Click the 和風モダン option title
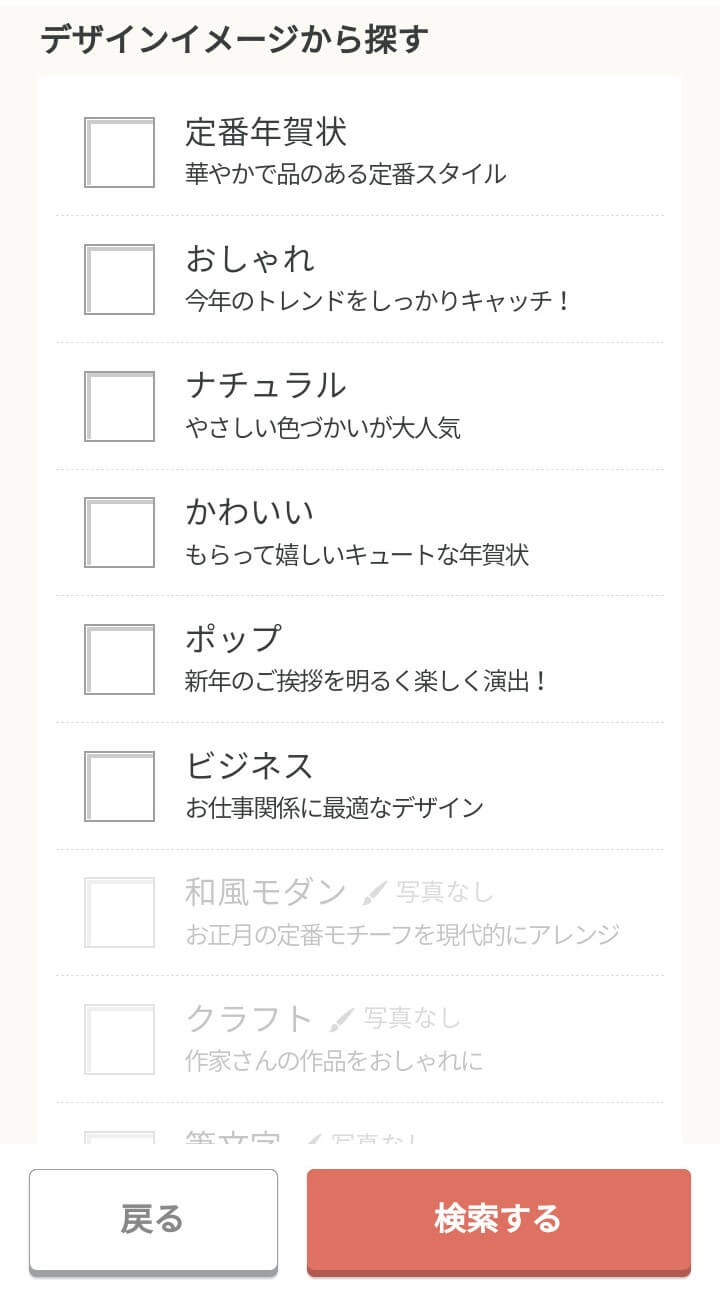Image resolution: width=720 pixels, height=1302 pixels. (266, 891)
